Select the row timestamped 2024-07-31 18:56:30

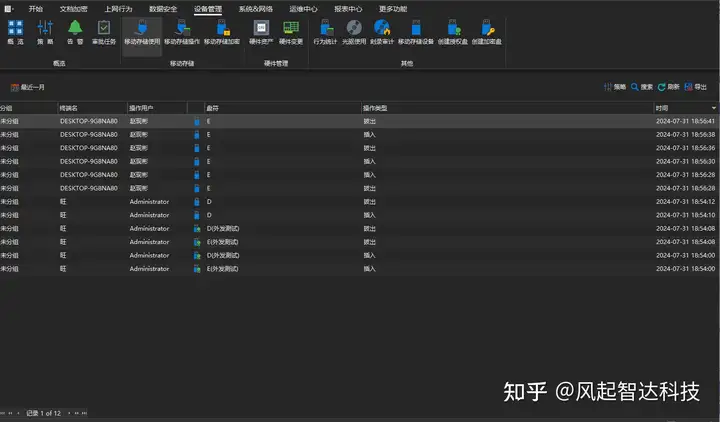click(x=360, y=161)
